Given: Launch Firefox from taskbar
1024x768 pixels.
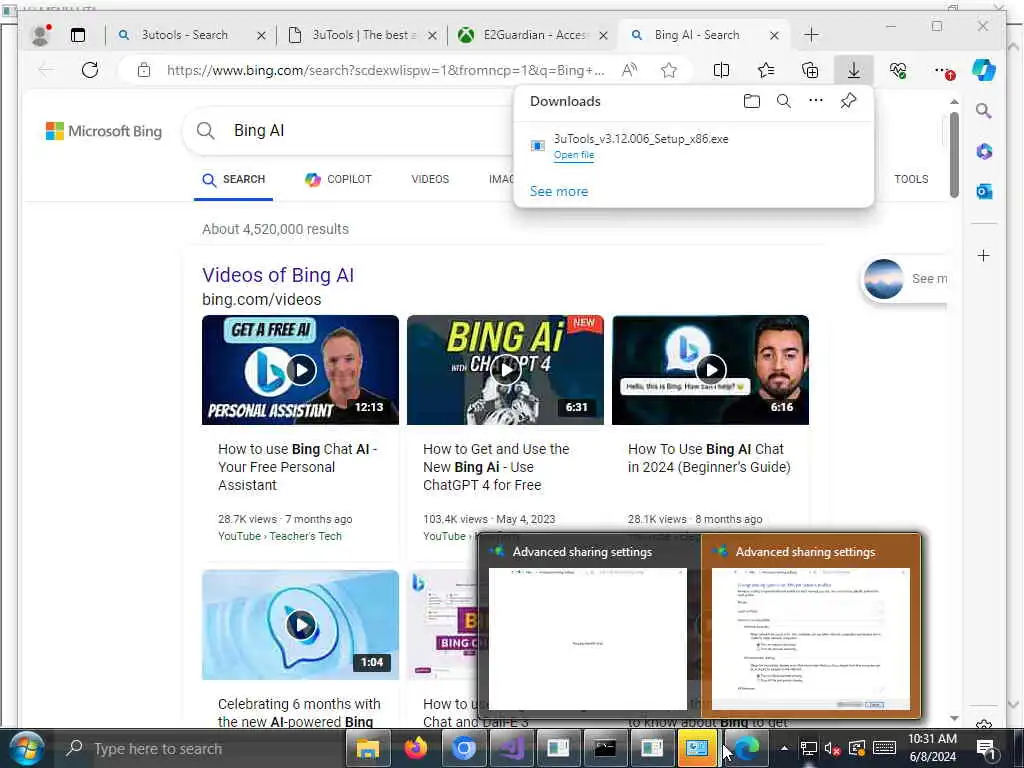Looking at the screenshot, I should coord(415,748).
